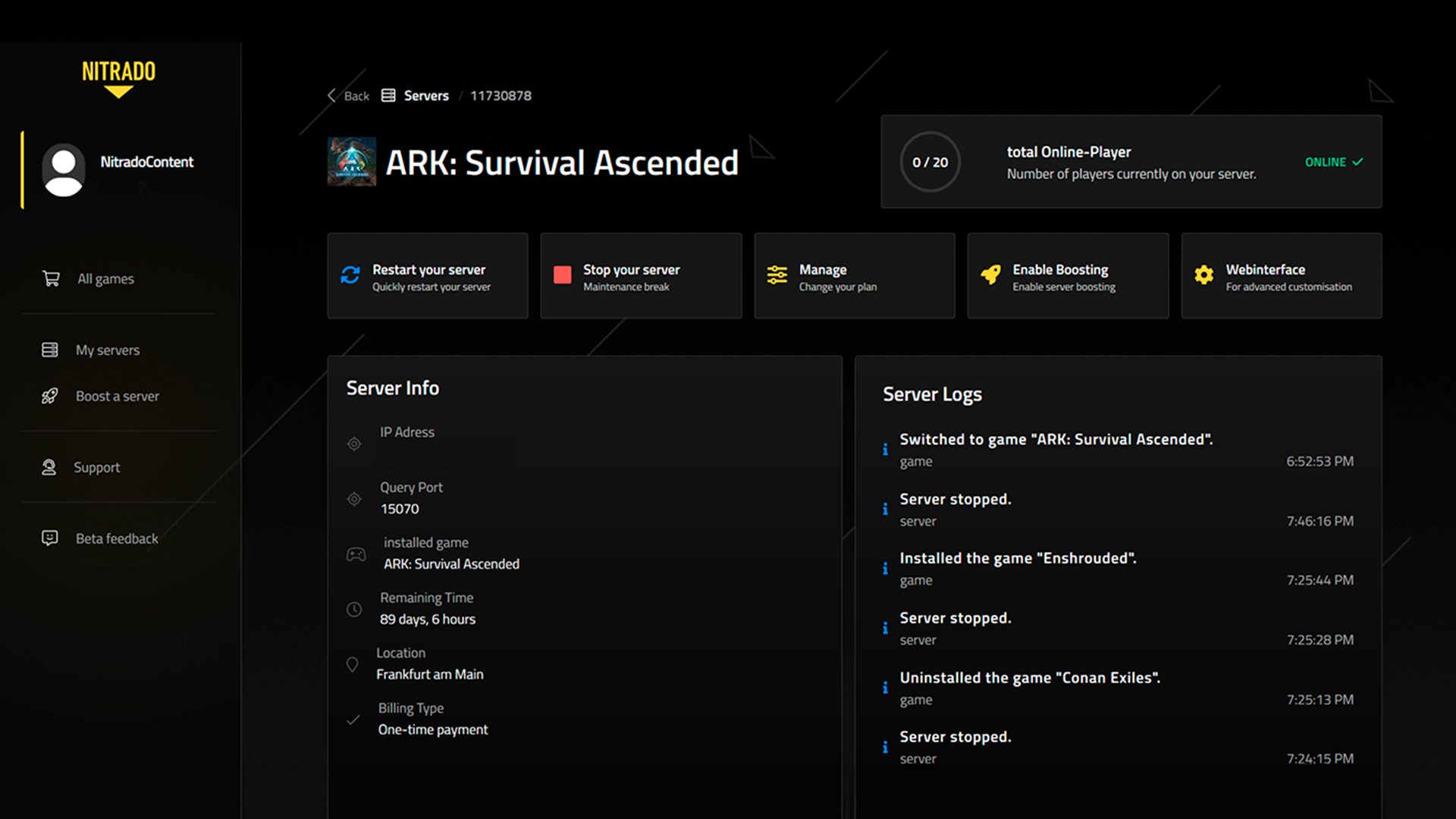Click the Boost a server rocket icon
Screen dimensions: 1456x819
[50, 396]
